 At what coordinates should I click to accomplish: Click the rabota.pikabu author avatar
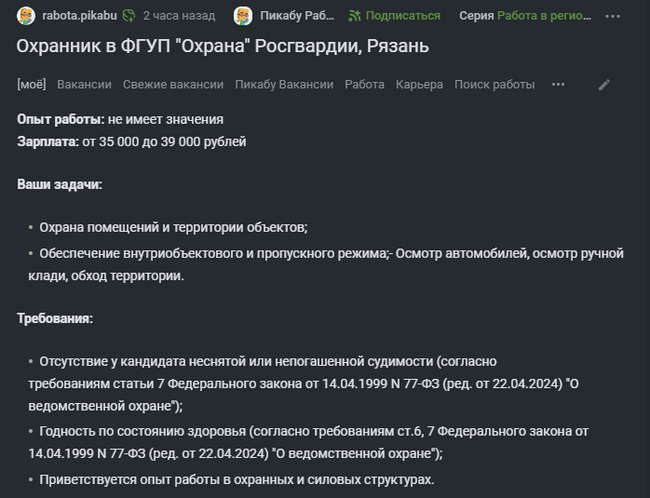tap(26, 16)
